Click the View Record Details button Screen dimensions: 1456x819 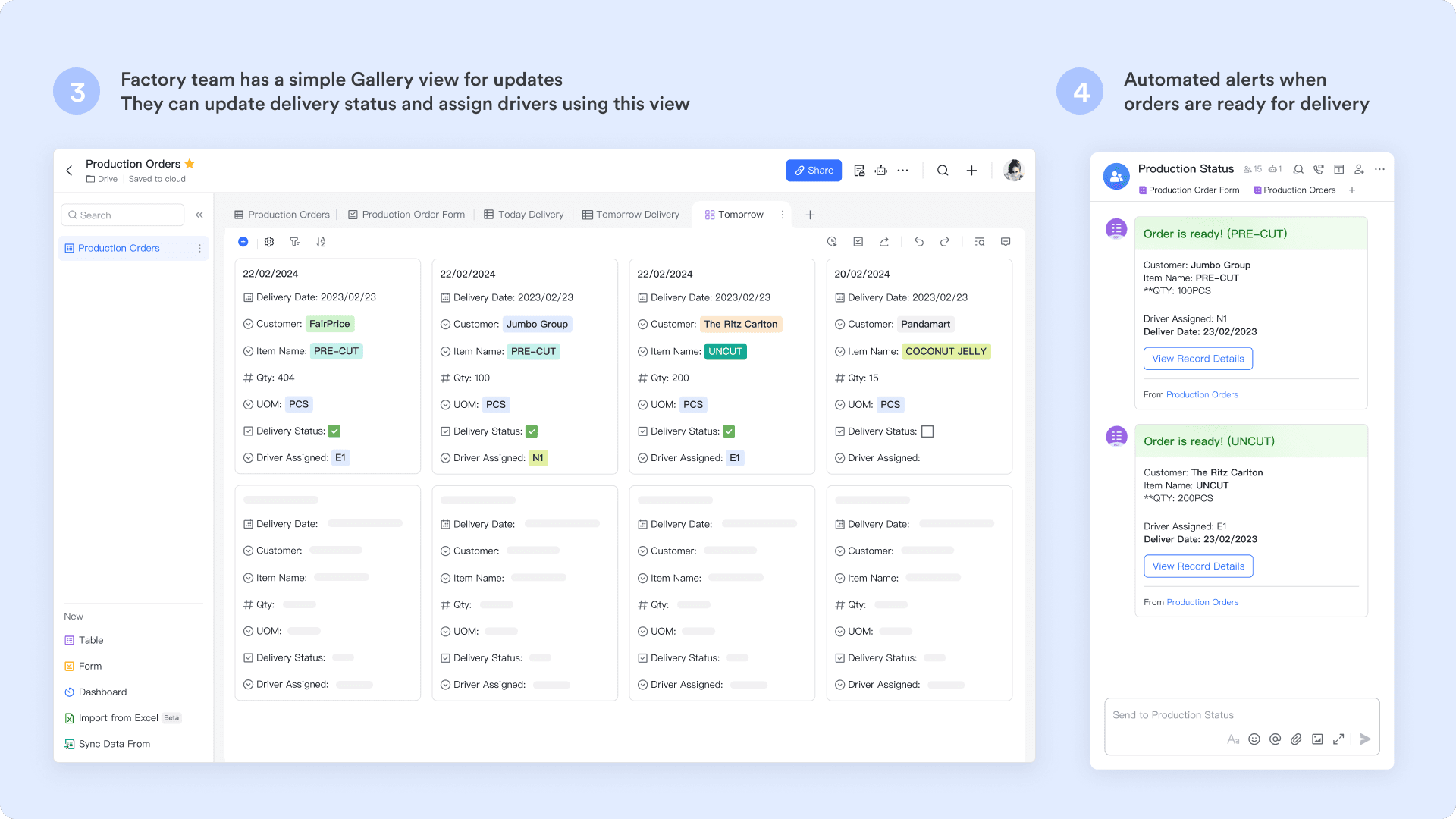[1197, 359]
